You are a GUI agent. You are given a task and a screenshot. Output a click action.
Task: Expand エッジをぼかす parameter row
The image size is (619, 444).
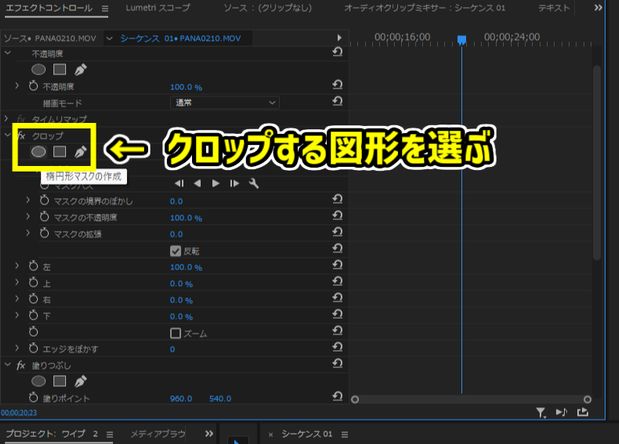[x=17, y=348]
